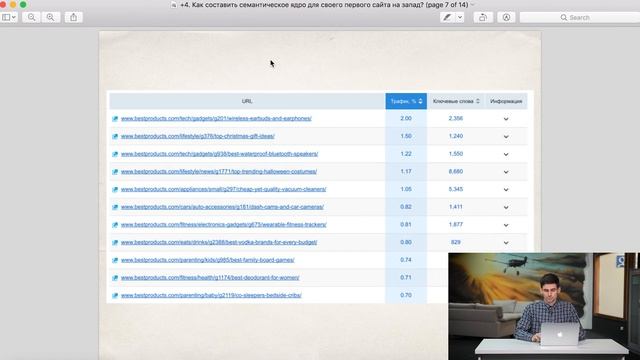Expand info chevron for halloween-costumes row
The width and height of the screenshot is (640, 360).
coord(506,172)
